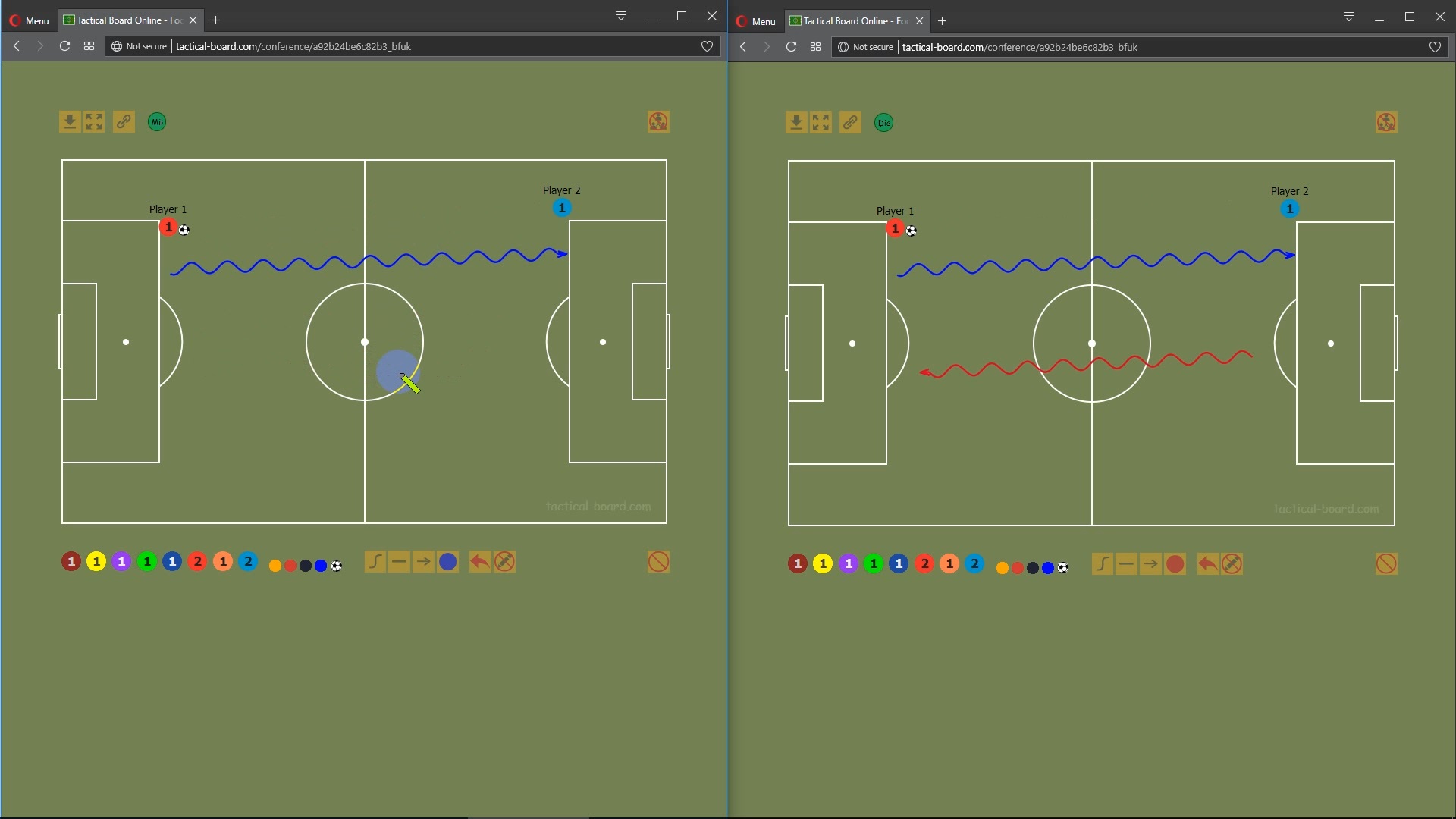This screenshot has height=819, width=1456.
Task: Pick orange player 1 token, left window
Action: pos(223,561)
